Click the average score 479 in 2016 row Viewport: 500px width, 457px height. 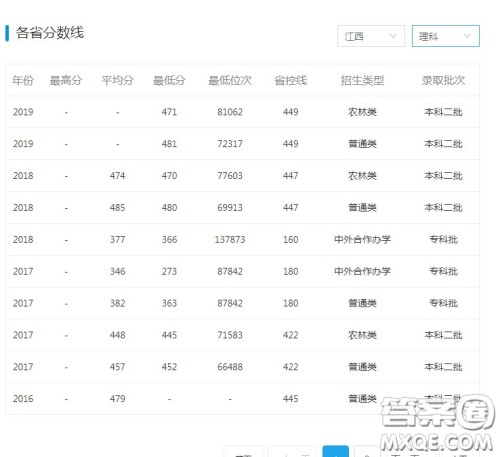(118, 399)
